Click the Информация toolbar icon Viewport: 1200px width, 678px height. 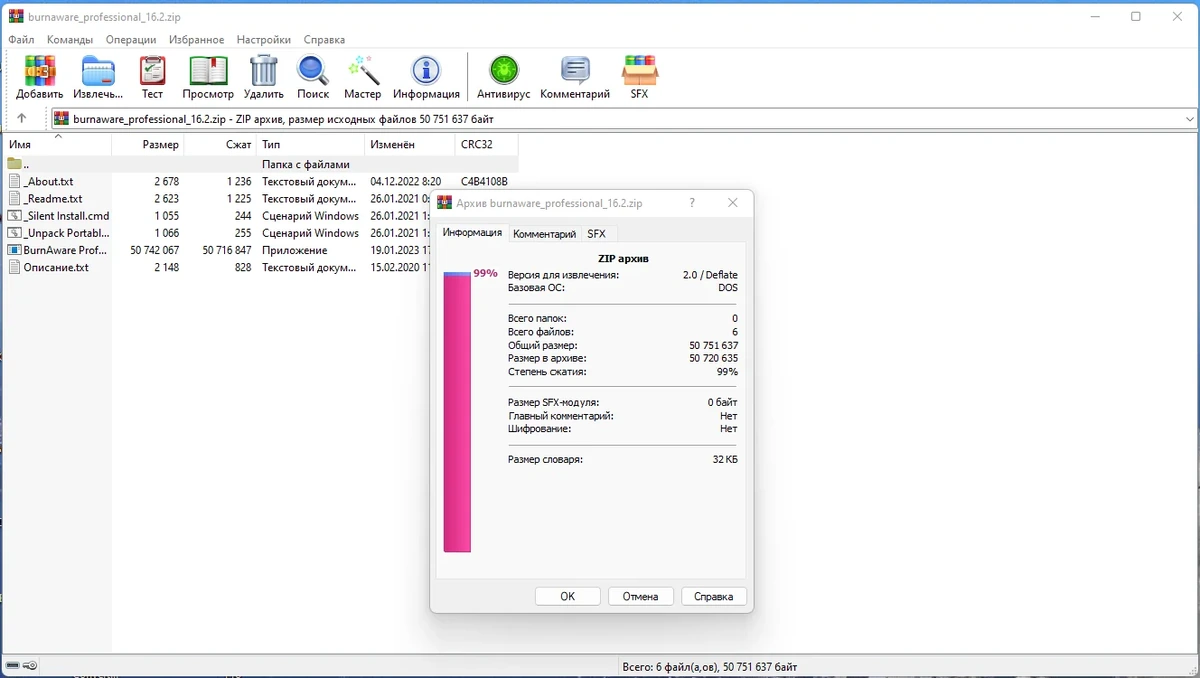click(x=426, y=77)
